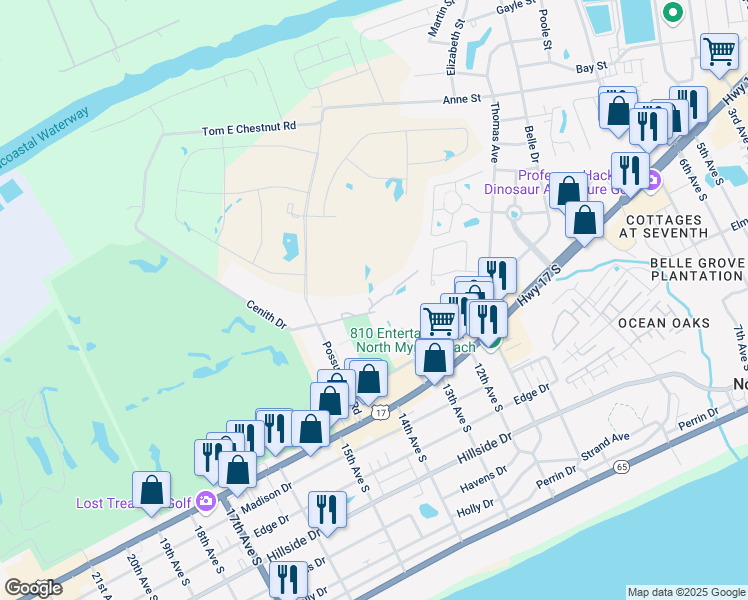Click the Poole St road label
Image resolution: width=748 pixels, height=600 pixels.
coord(545,30)
